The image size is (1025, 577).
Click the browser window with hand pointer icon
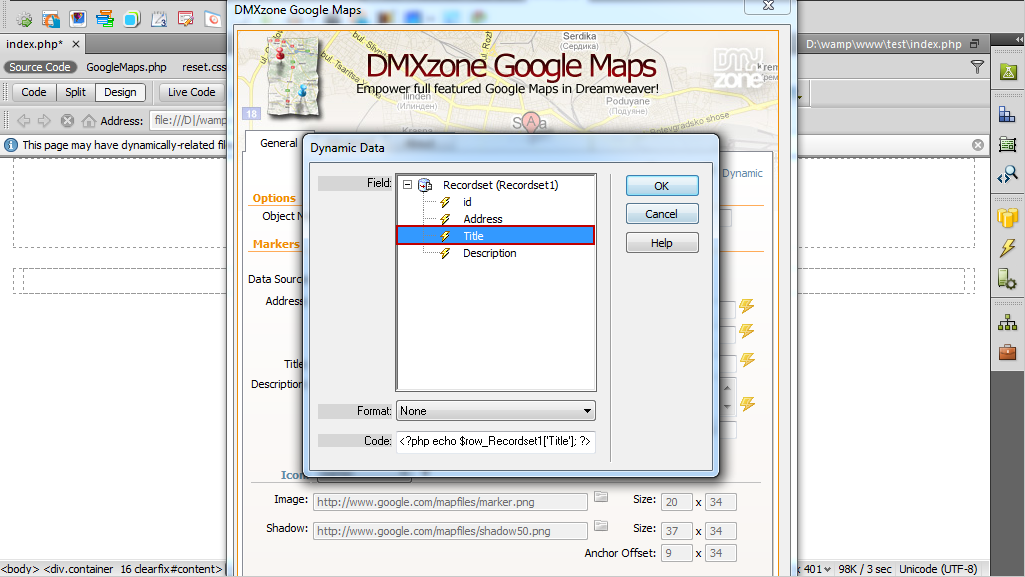[51, 20]
